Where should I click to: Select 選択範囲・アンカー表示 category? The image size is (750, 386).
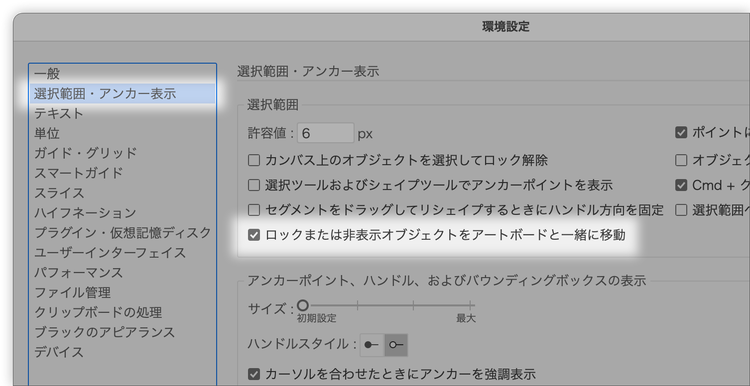[x=122, y=94]
